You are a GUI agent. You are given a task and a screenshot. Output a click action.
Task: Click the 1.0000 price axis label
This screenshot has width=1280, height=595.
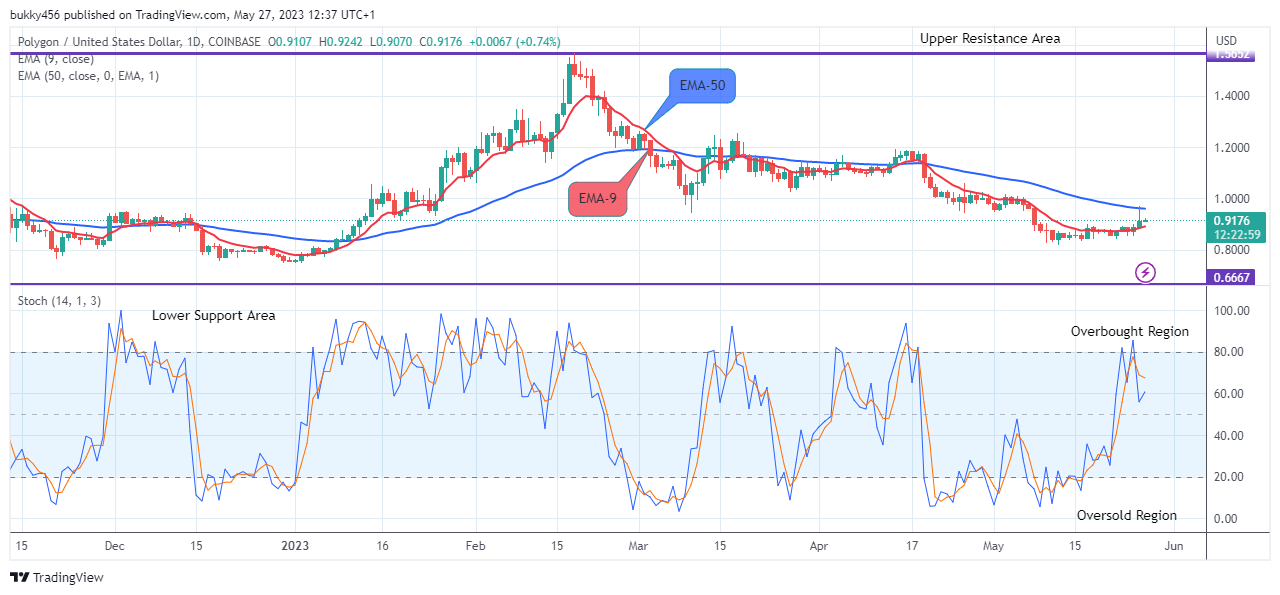pyautogui.click(x=1233, y=199)
